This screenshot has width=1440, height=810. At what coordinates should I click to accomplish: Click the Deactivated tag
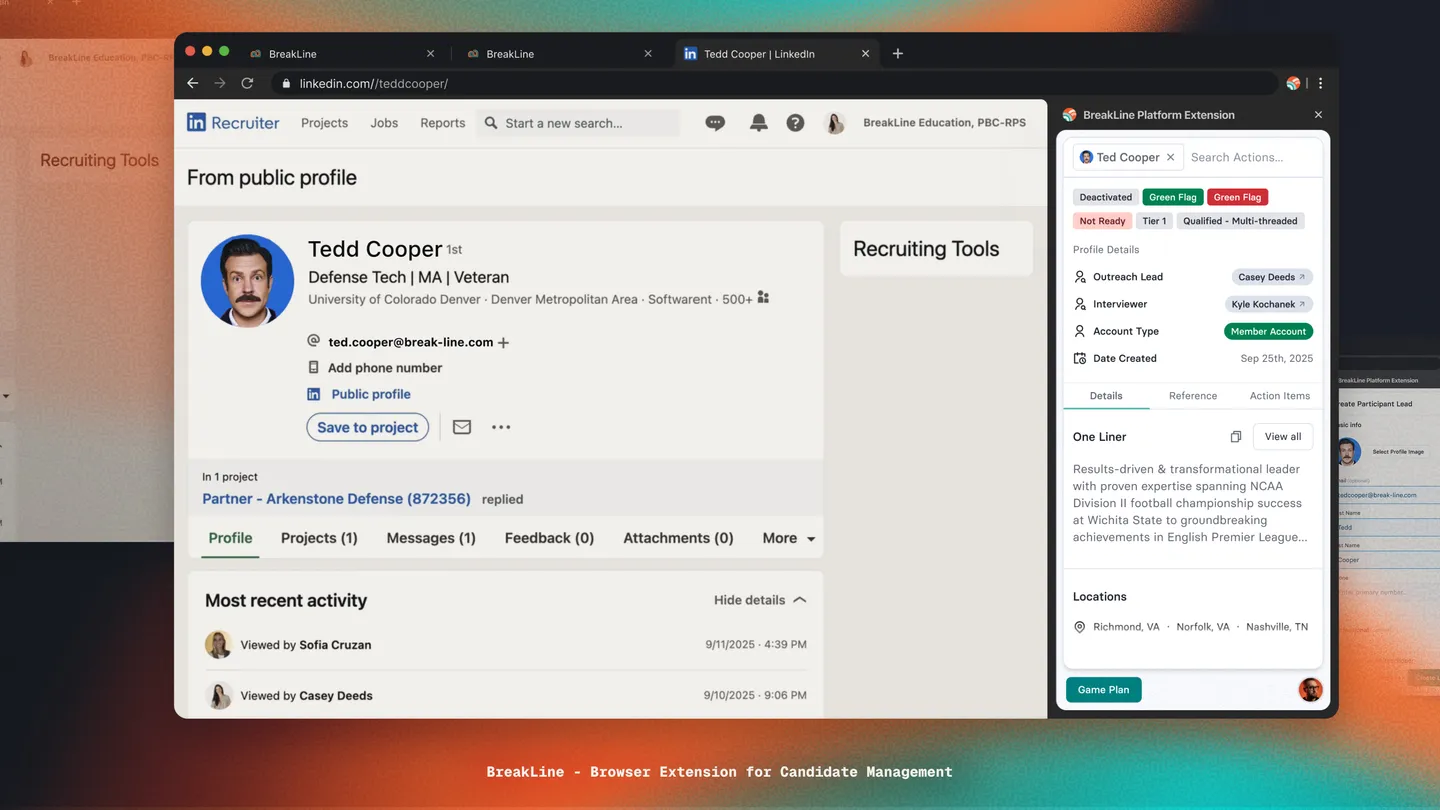(x=1106, y=197)
